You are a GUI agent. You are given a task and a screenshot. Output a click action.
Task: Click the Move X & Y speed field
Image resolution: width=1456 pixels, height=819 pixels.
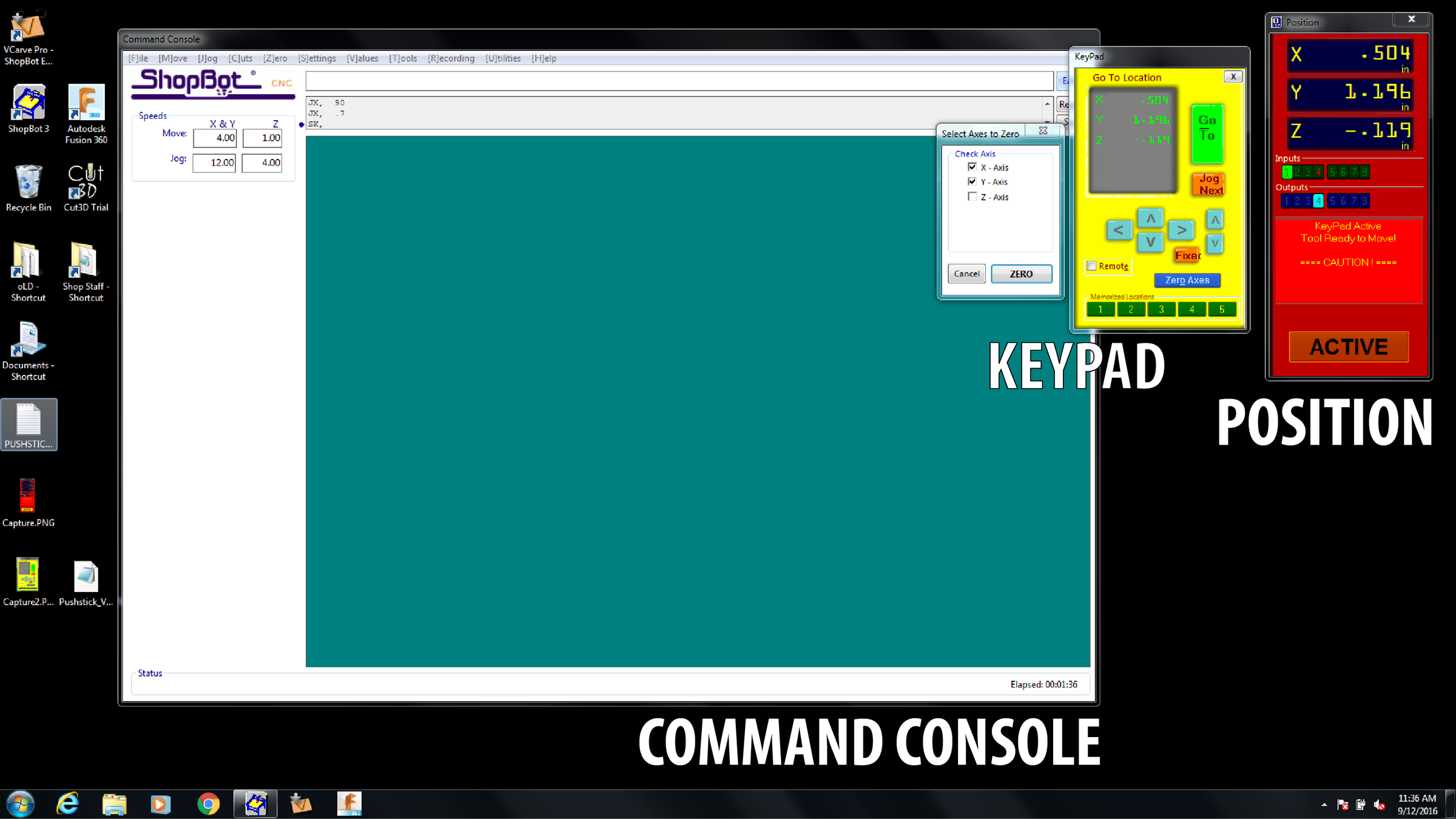click(215, 138)
